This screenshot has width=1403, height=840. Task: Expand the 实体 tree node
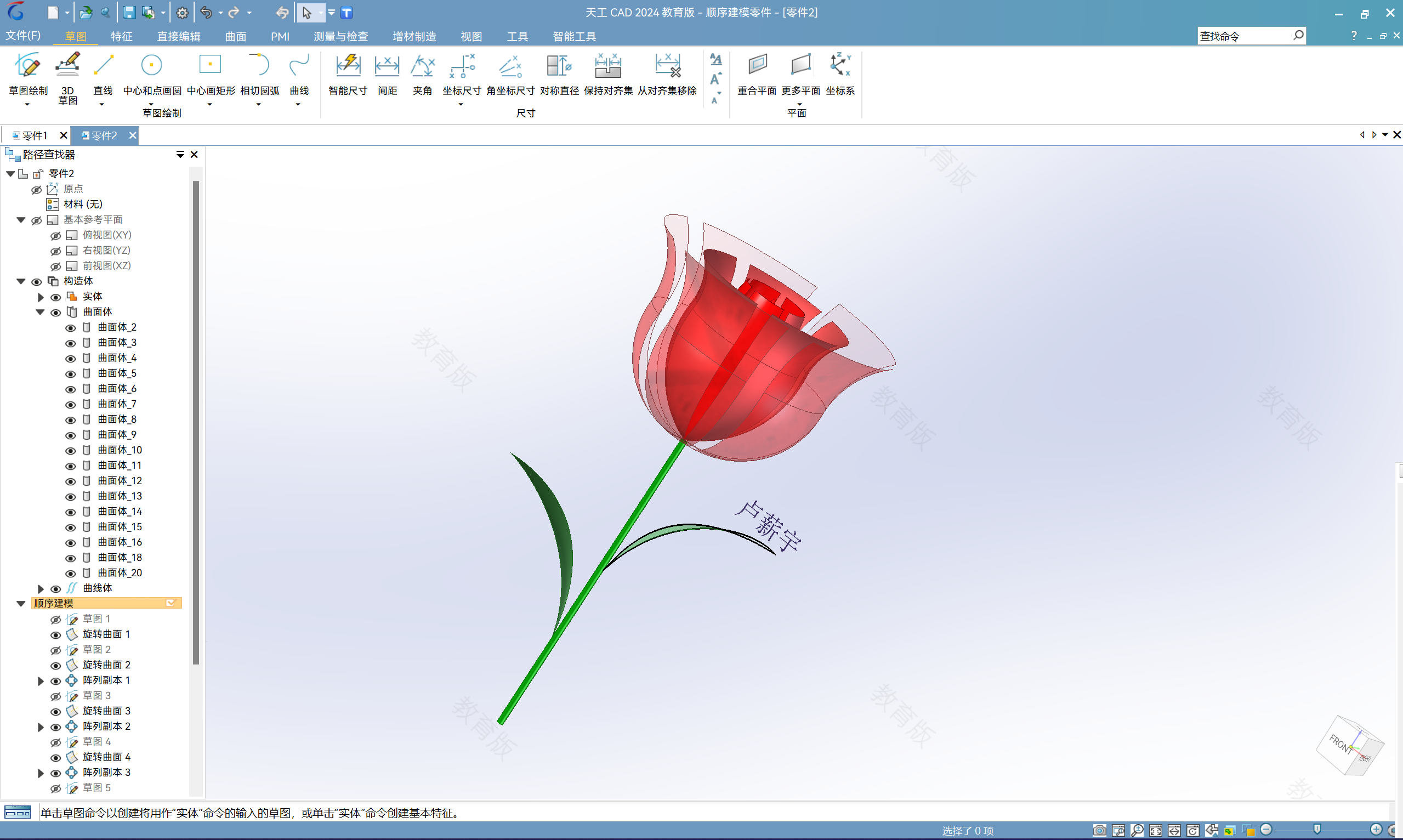point(41,297)
